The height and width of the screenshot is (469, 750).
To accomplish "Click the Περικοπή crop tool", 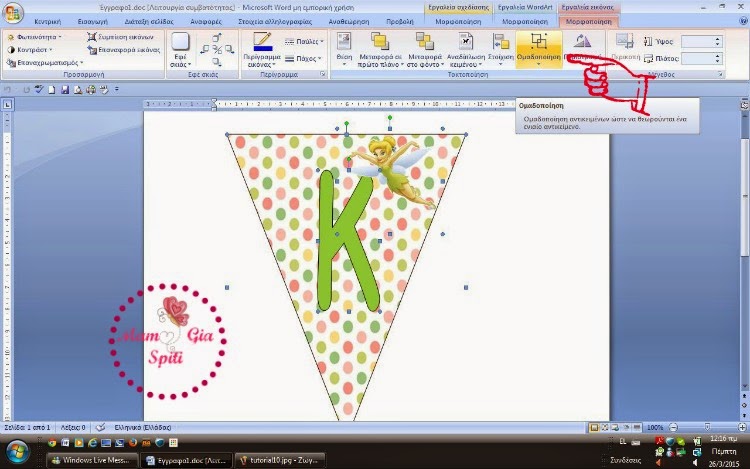I will (x=625, y=48).
